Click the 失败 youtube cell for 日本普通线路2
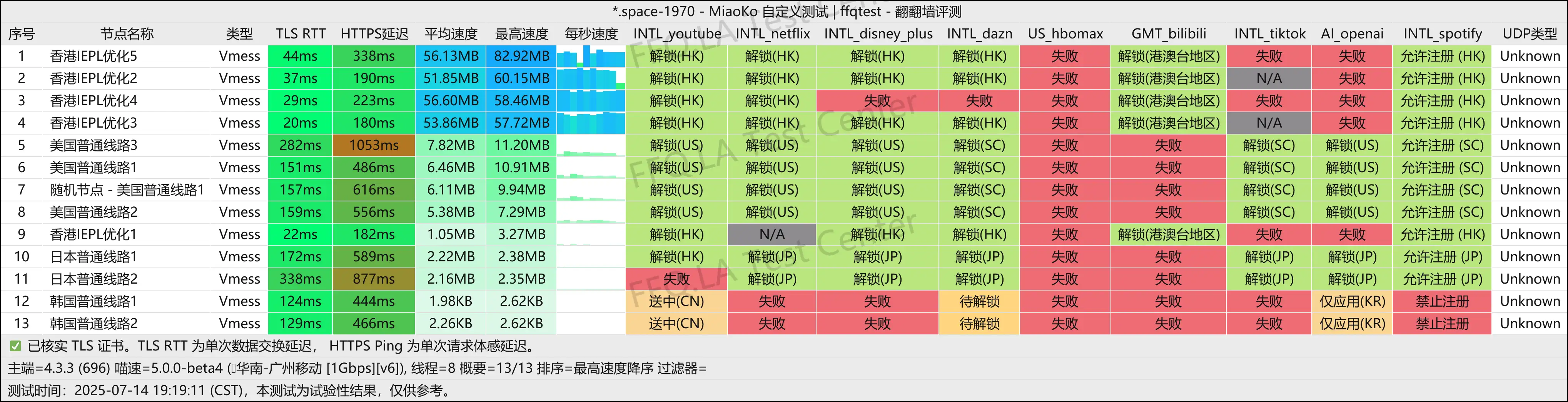Image resolution: width=1568 pixels, height=402 pixels. coord(676,279)
